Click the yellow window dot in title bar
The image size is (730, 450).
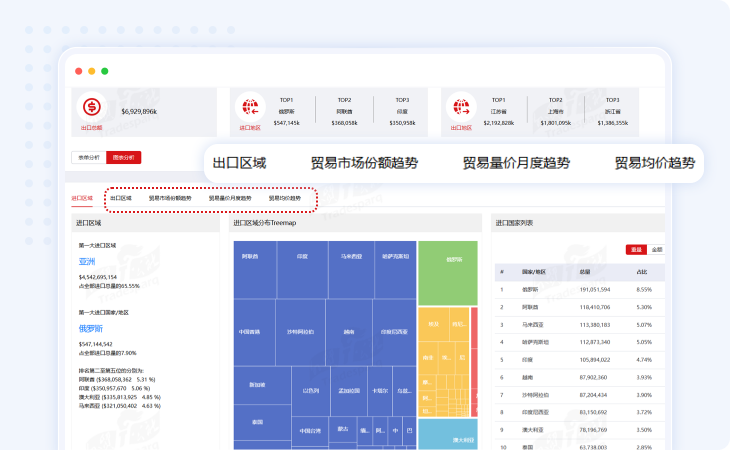[92, 71]
